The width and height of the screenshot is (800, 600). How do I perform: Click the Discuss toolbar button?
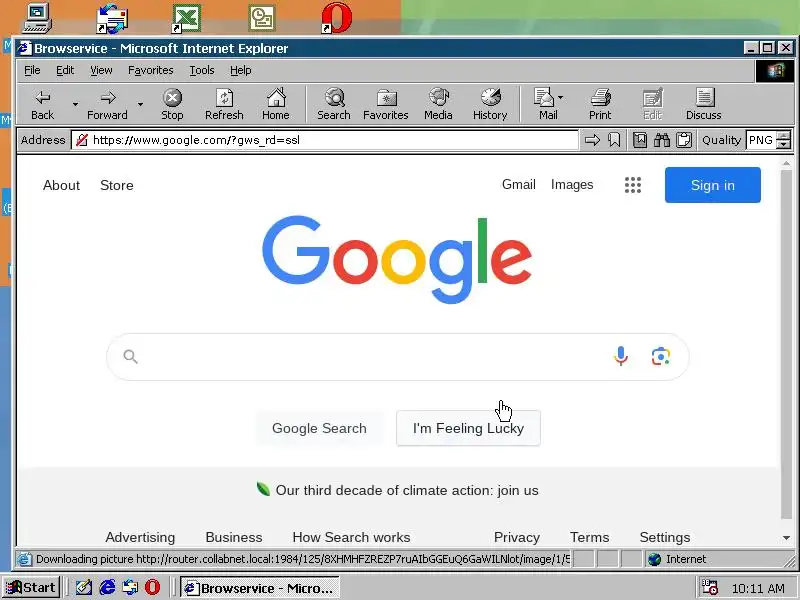[x=704, y=105]
